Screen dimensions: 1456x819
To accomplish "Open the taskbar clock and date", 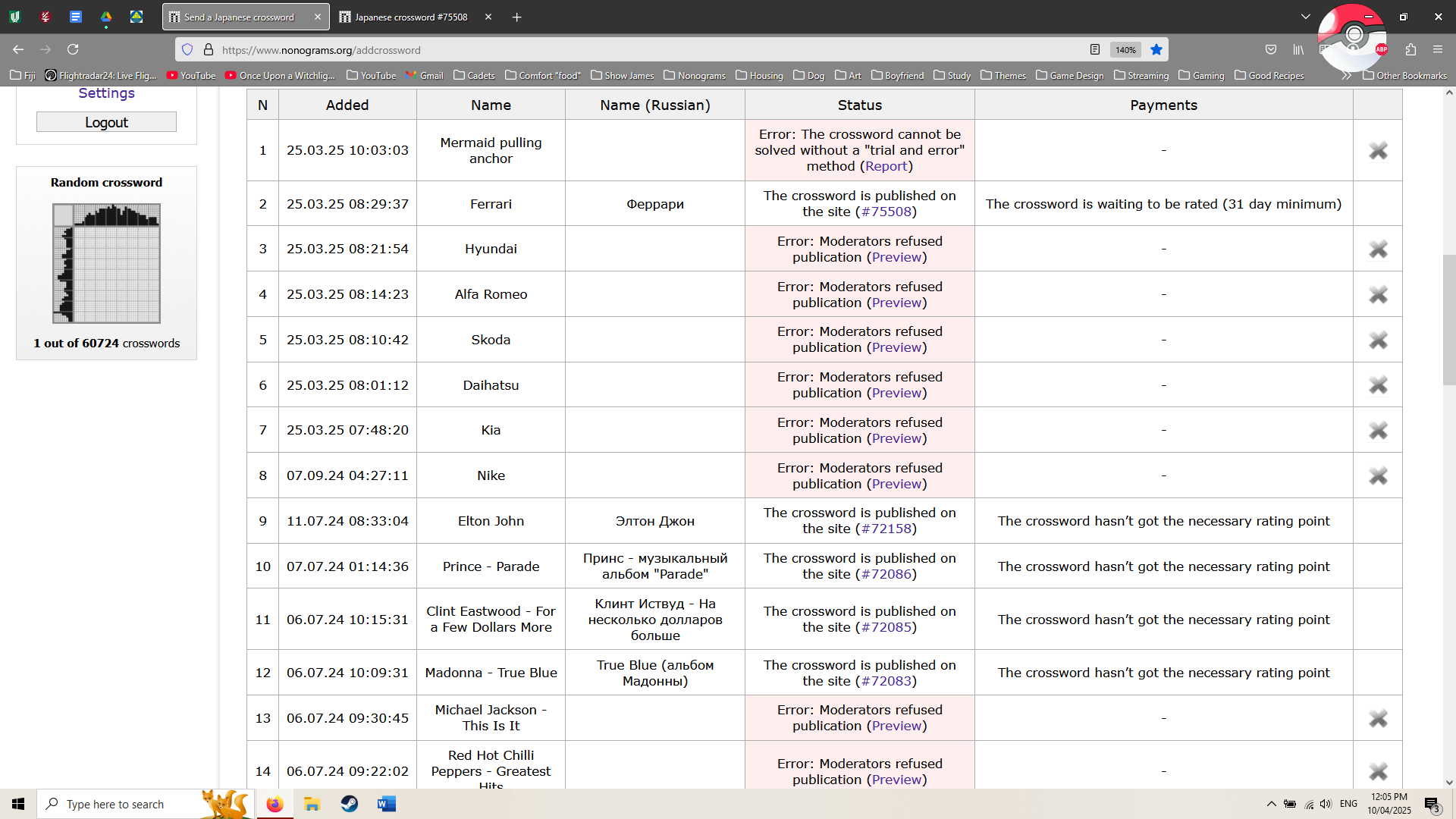I will [x=1389, y=804].
